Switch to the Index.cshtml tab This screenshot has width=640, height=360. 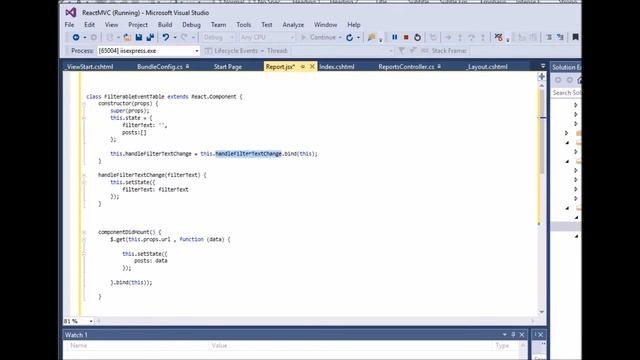click(337, 67)
